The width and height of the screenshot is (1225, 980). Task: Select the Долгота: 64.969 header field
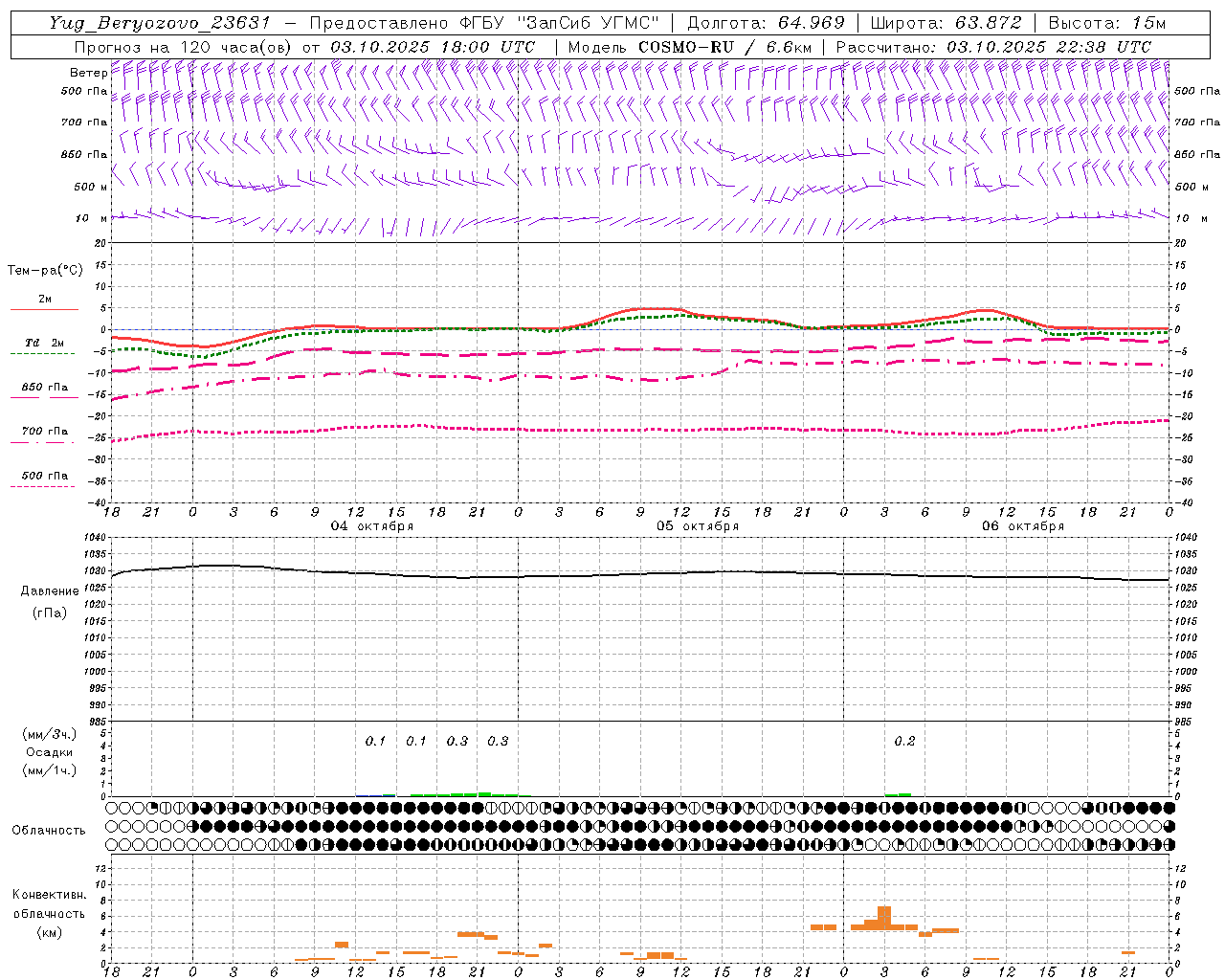click(x=766, y=23)
